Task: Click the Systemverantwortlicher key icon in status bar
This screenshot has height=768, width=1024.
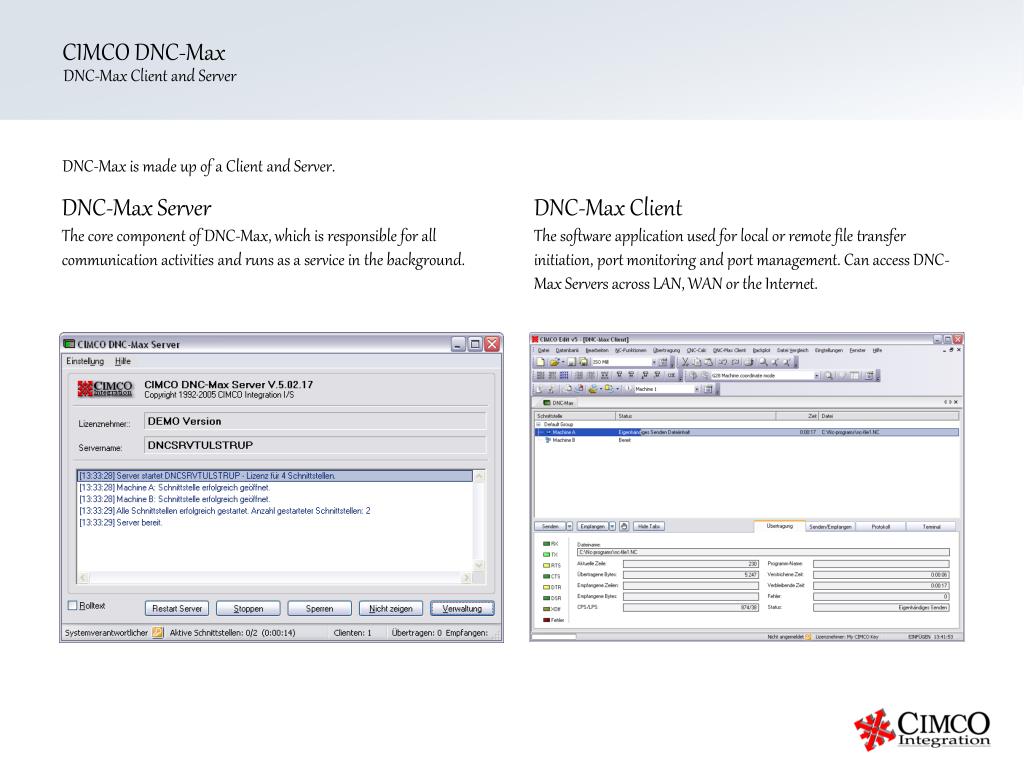Action: [157, 632]
